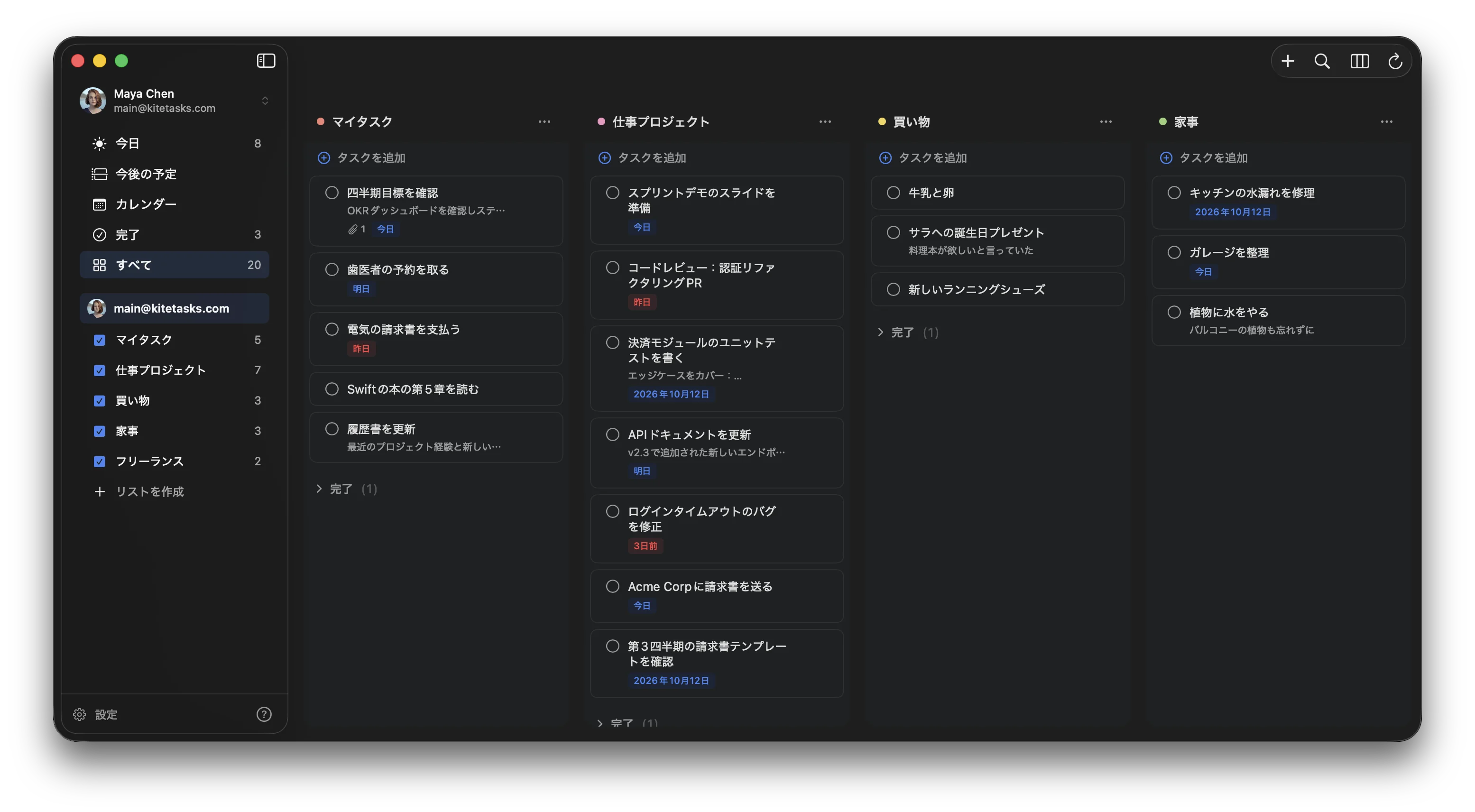Select カレンダー in the sidebar
This screenshot has width=1475, height=812.
tap(175, 204)
